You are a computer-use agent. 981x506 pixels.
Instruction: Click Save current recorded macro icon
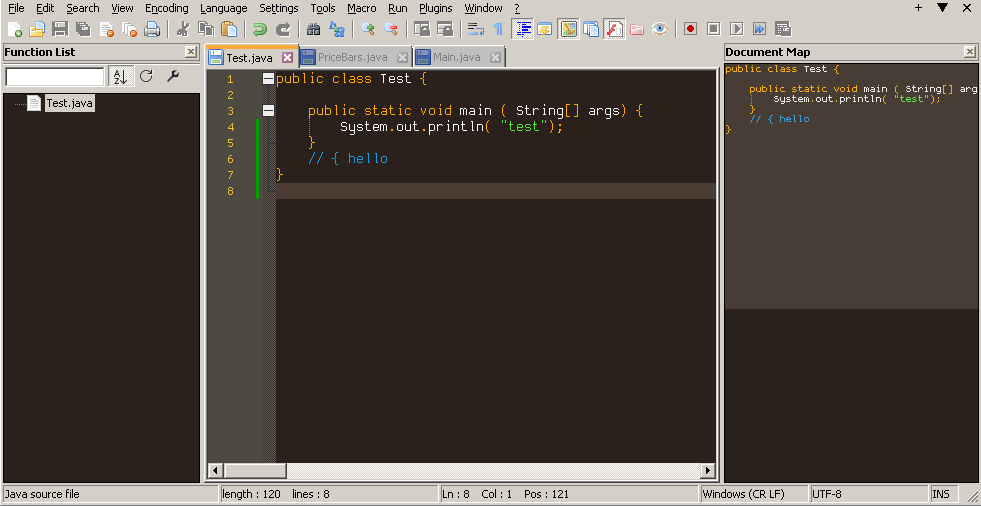point(783,29)
